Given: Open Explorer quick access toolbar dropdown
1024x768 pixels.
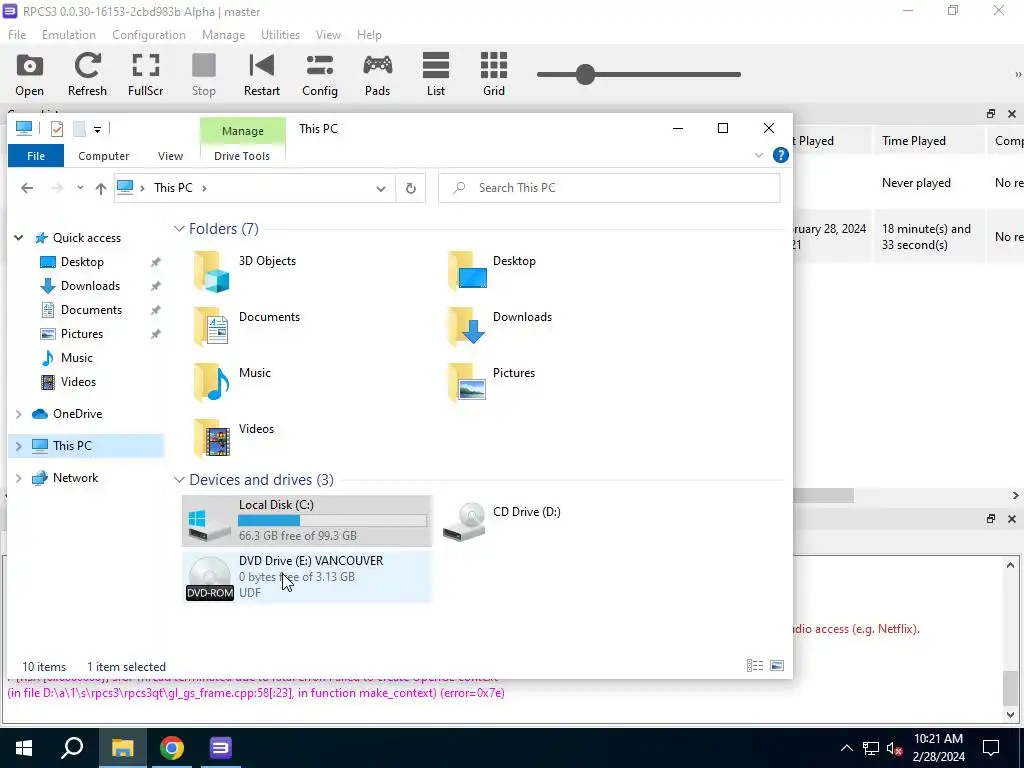Looking at the screenshot, I should [97, 129].
